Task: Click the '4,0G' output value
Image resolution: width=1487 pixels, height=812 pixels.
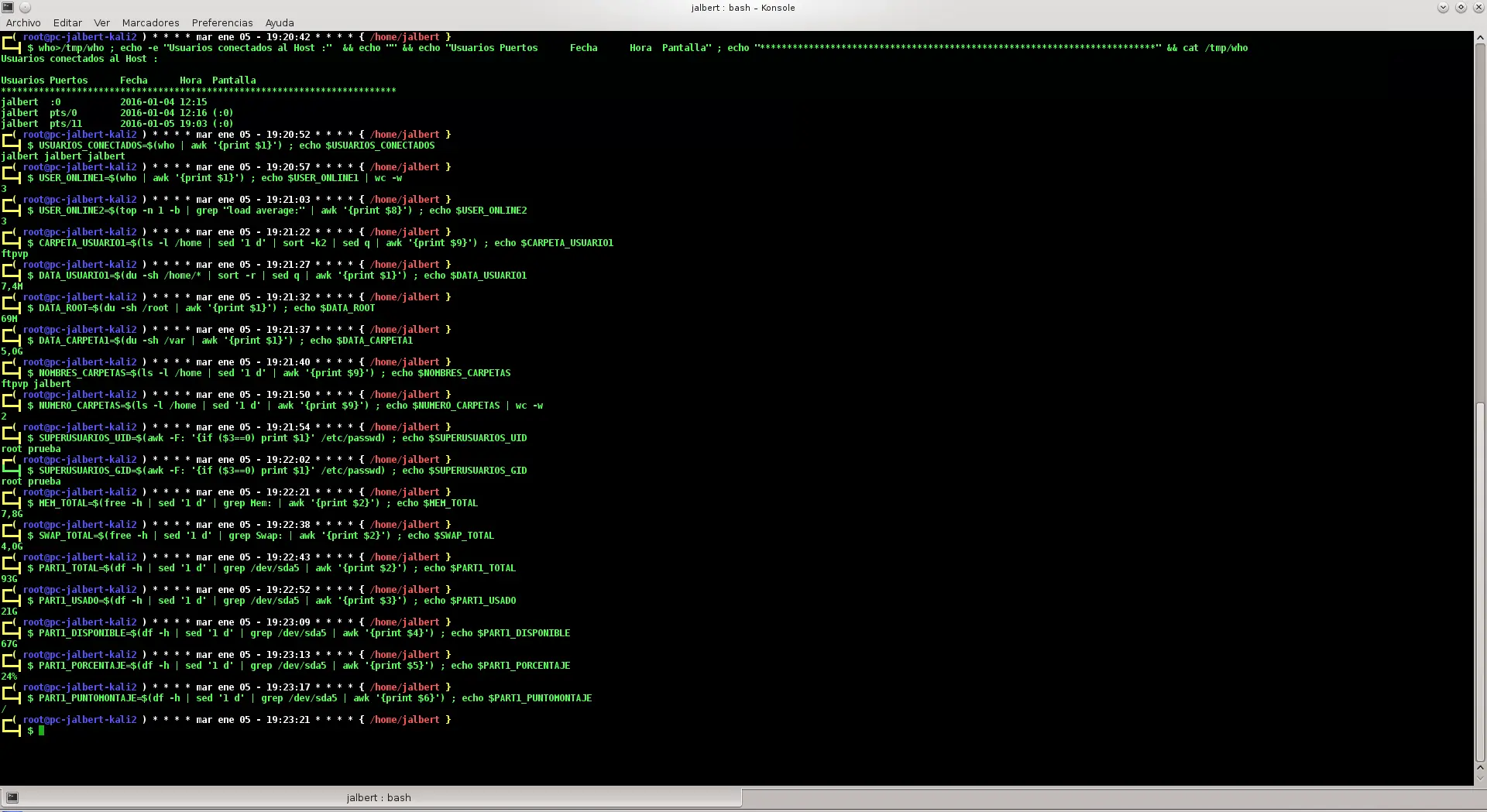Action: (12, 546)
